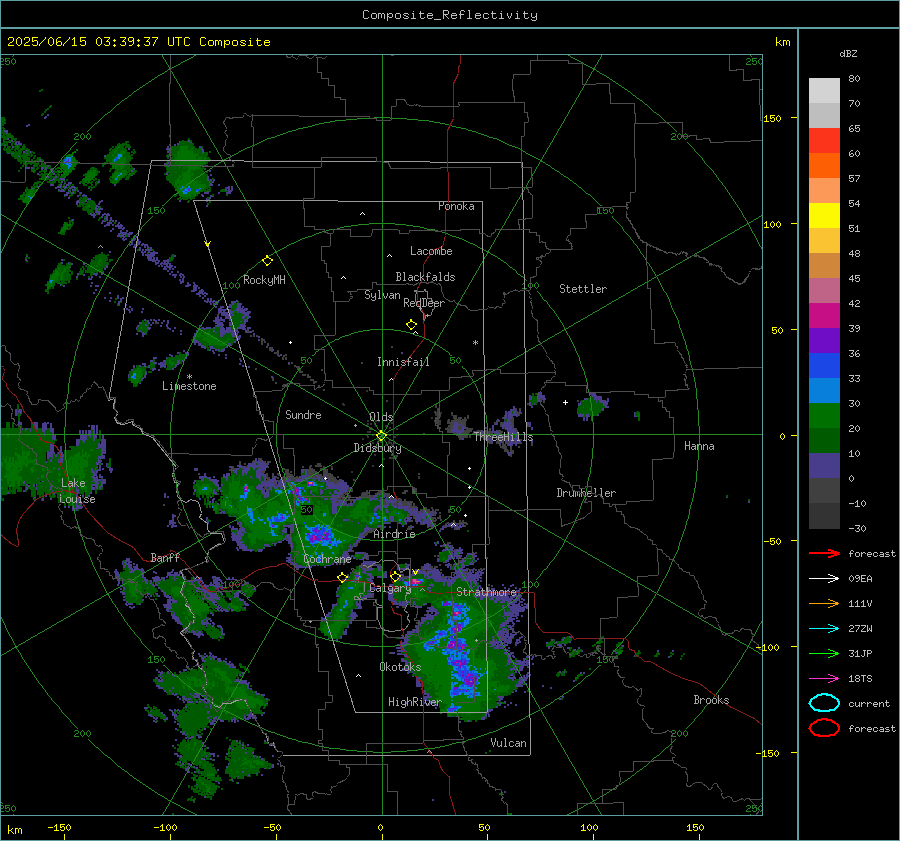Select the topmost light gray swatch on the dBZ scale

click(x=824, y=91)
